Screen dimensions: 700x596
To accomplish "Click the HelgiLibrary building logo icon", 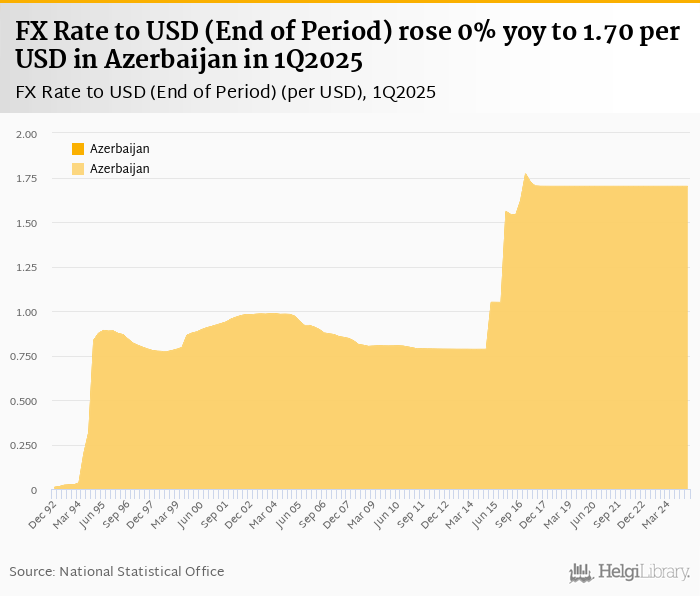I will [x=582, y=572].
